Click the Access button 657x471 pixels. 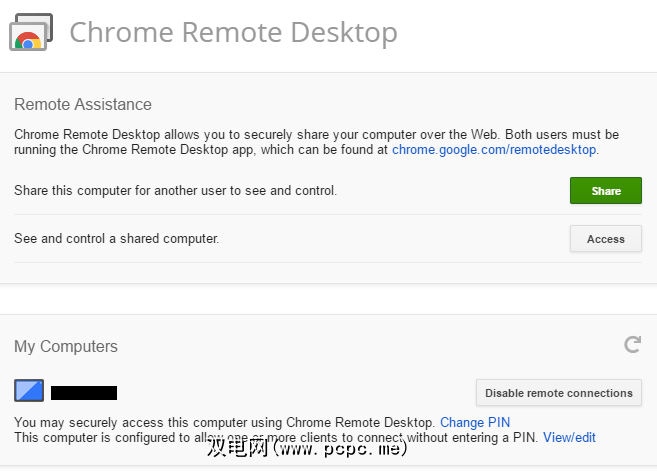coord(605,239)
